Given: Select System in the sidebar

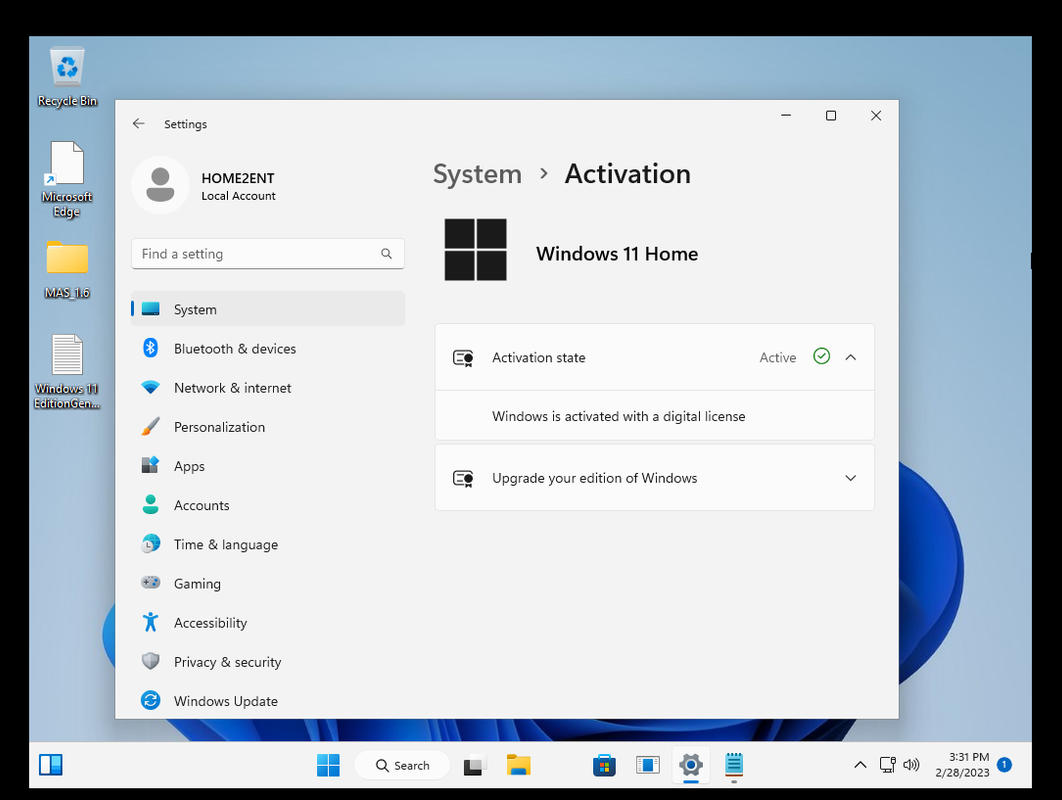Looking at the screenshot, I should click(x=268, y=309).
